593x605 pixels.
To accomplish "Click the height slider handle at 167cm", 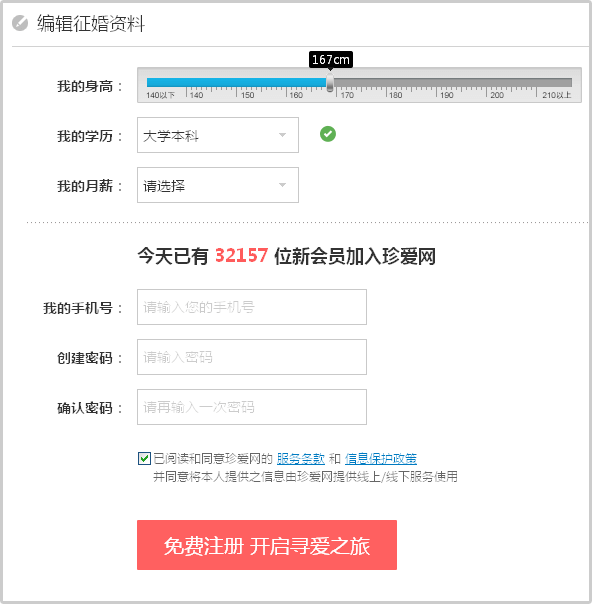I will [330, 82].
